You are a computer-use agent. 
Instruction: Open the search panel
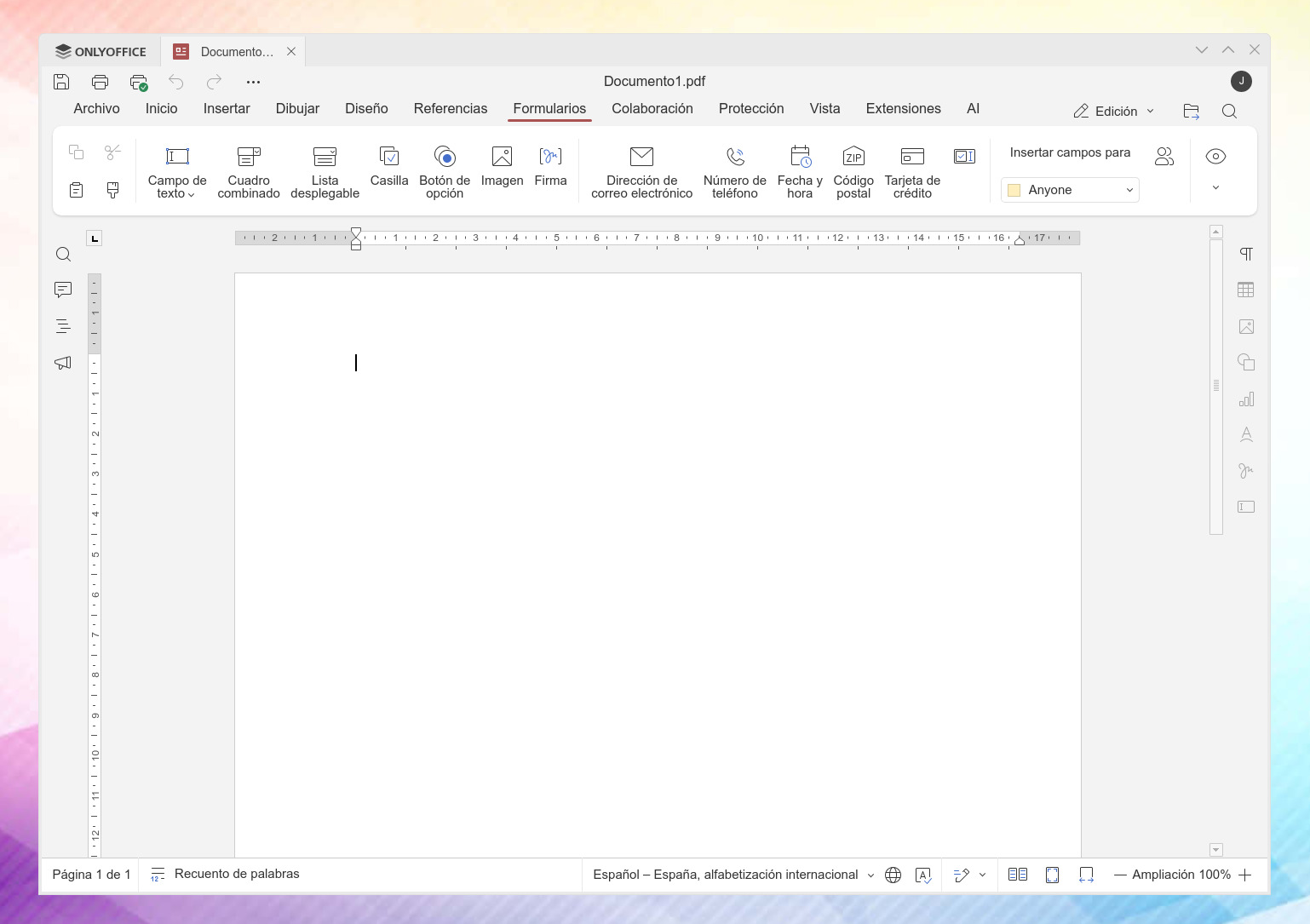[x=63, y=254]
